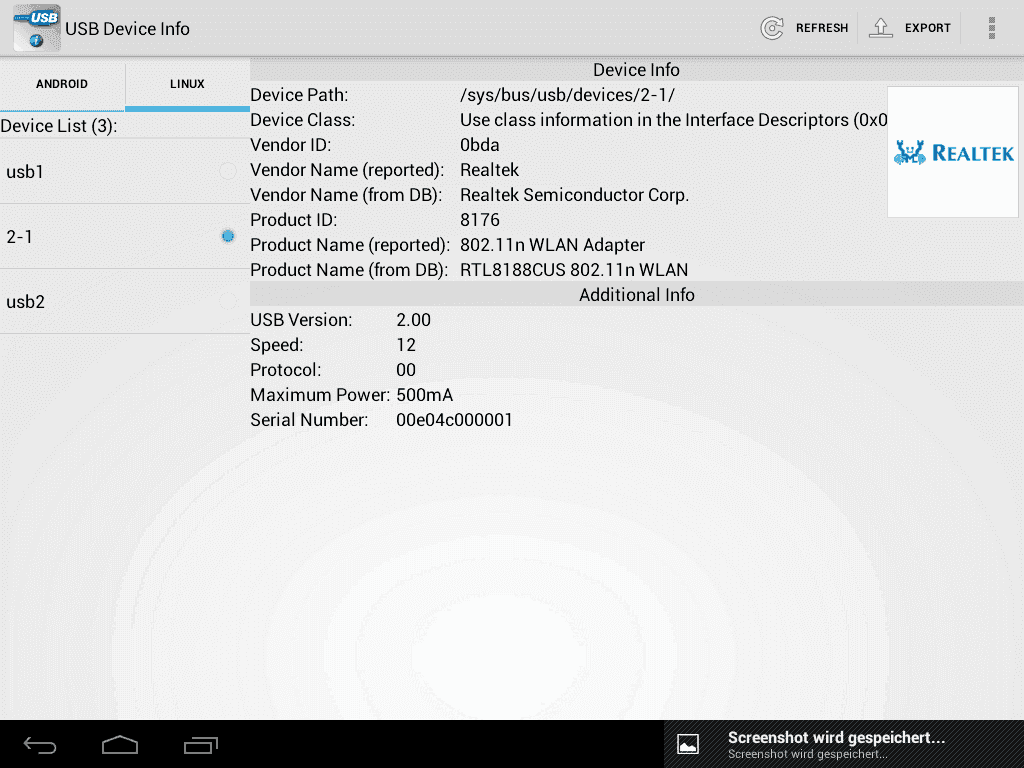Click the Export upload arrow icon
Screen dimensions: 1024x768
(880, 28)
